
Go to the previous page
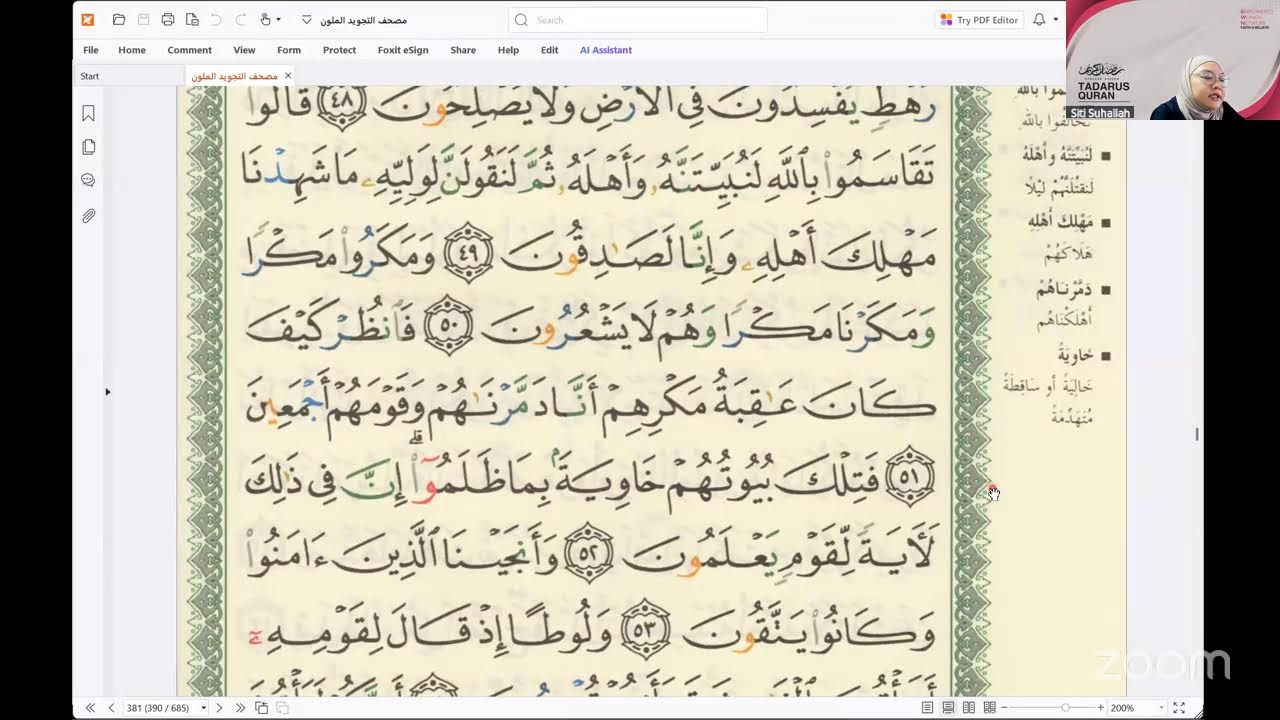pos(111,708)
